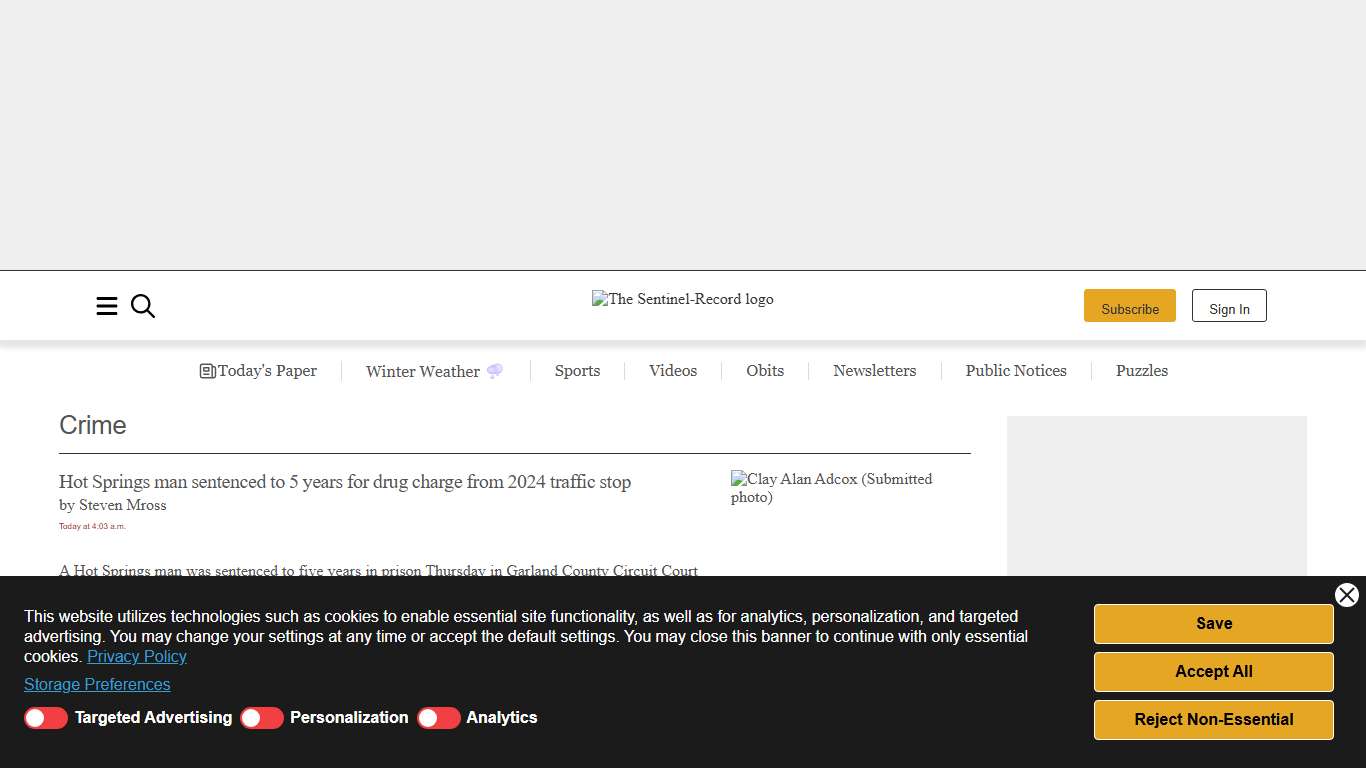Open the hamburger navigation menu
Viewport: 1366px width, 768px height.
tap(107, 306)
